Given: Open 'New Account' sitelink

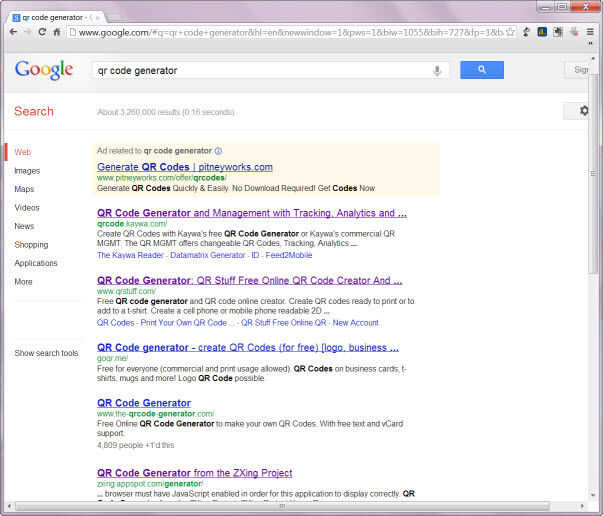Looking at the screenshot, I should coord(356,323).
